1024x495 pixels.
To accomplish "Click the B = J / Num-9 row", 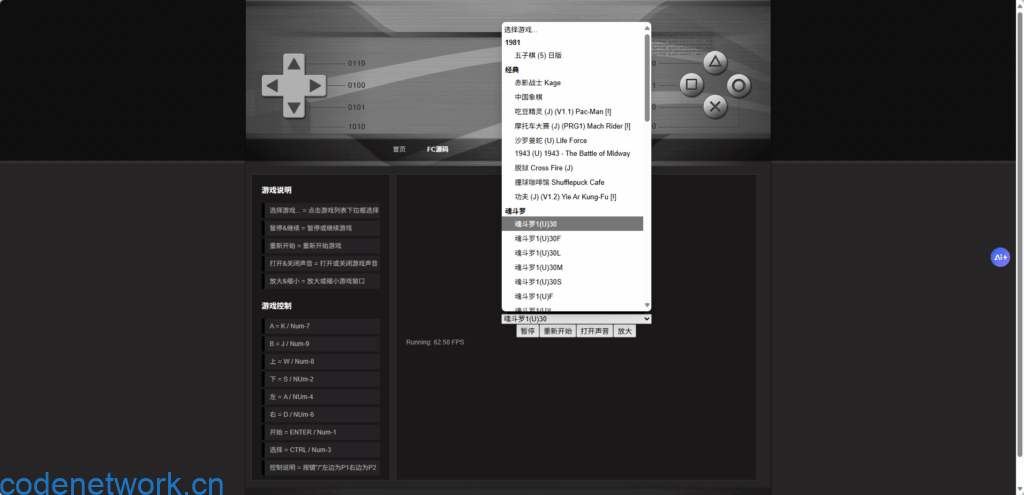I will 321,343.
